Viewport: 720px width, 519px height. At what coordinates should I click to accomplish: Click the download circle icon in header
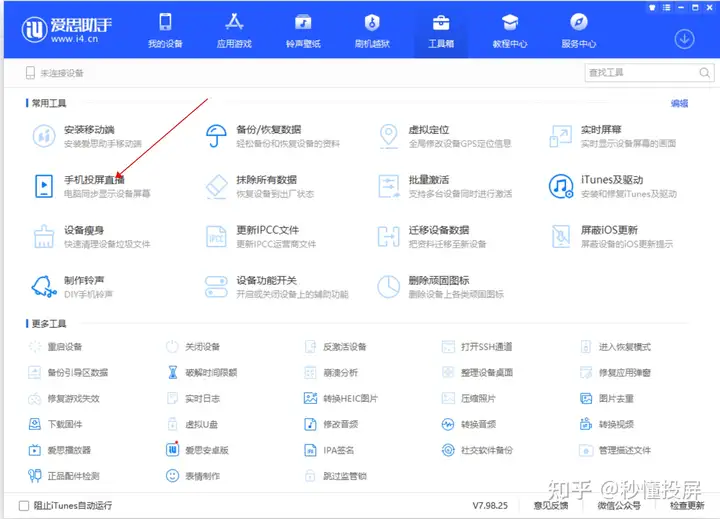pos(684,39)
